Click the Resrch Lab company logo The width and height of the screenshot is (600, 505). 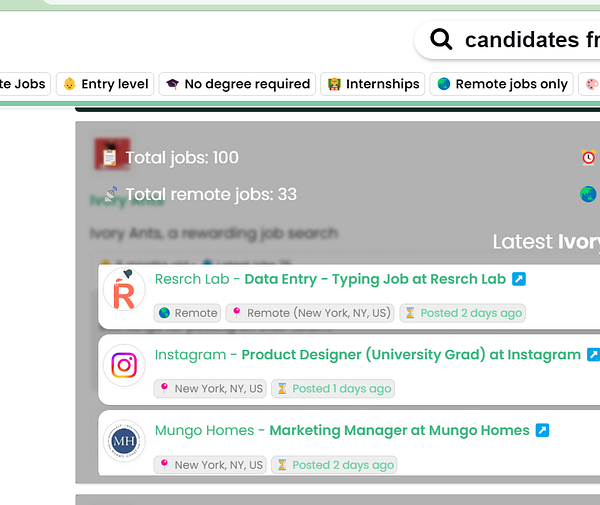pyautogui.click(x=124, y=290)
